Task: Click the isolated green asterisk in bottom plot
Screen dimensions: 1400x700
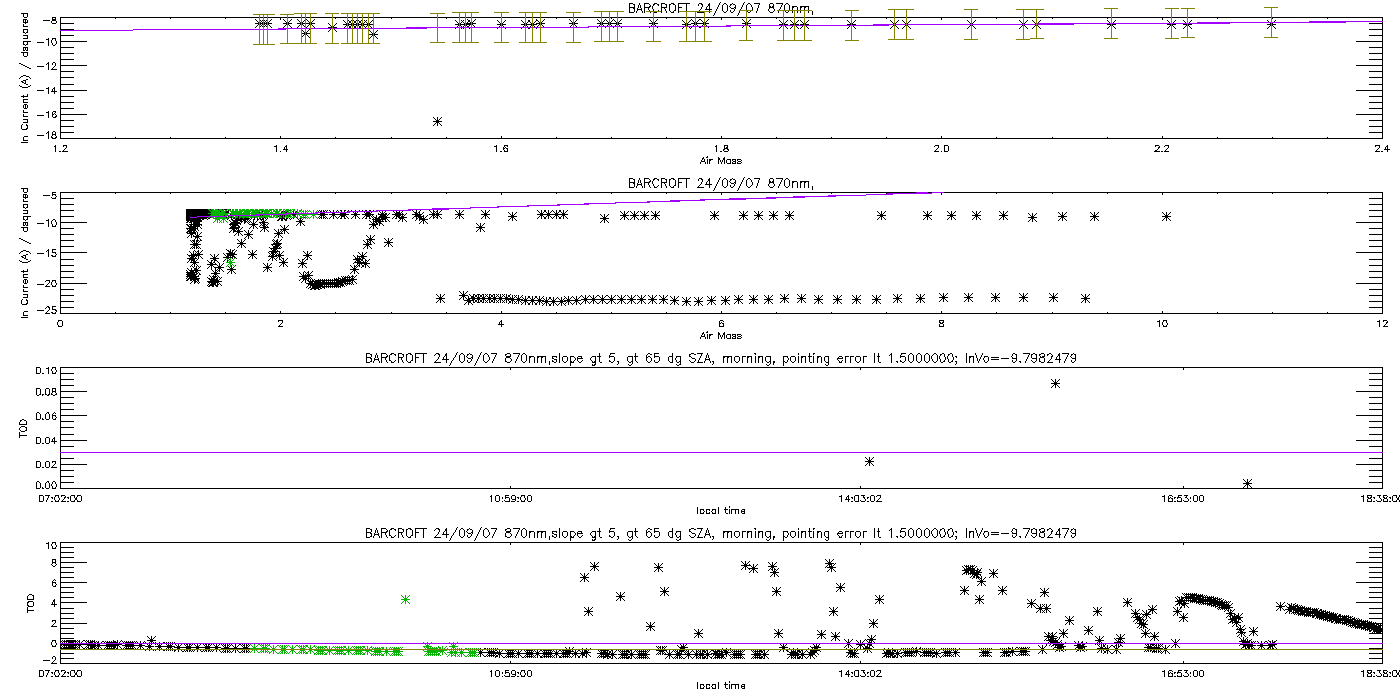Action: 405,599
